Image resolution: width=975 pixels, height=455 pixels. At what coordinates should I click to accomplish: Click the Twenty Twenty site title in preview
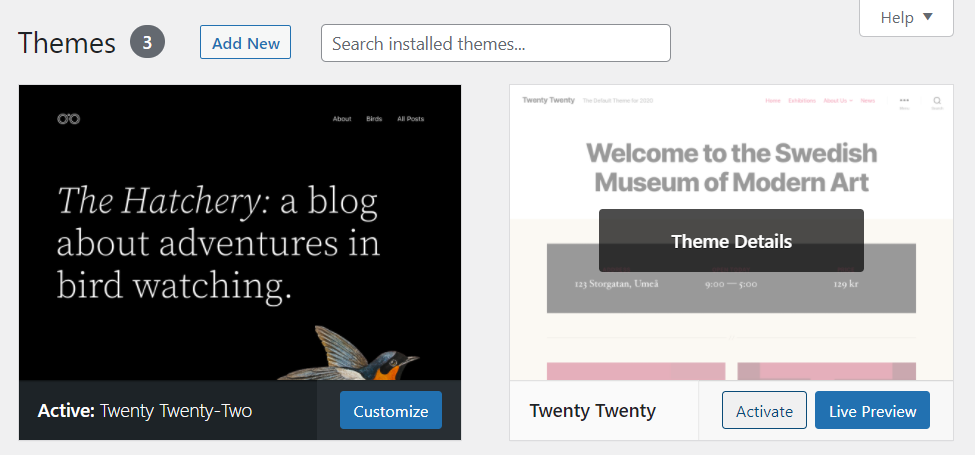(548, 100)
